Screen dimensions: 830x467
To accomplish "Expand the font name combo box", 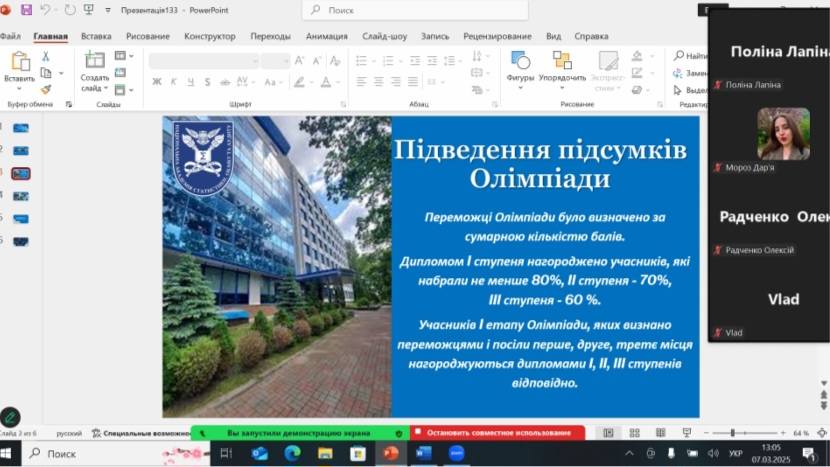I will tap(254, 61).
